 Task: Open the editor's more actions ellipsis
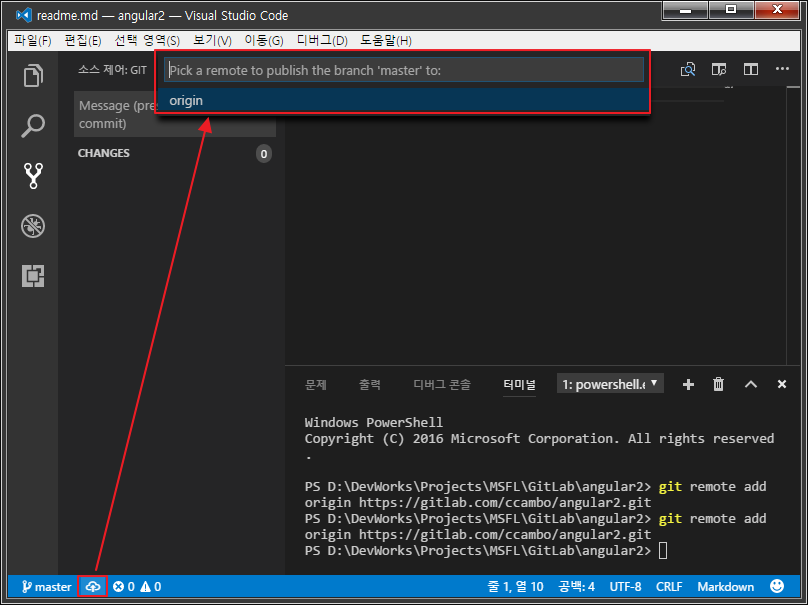[x=751, y=69]
